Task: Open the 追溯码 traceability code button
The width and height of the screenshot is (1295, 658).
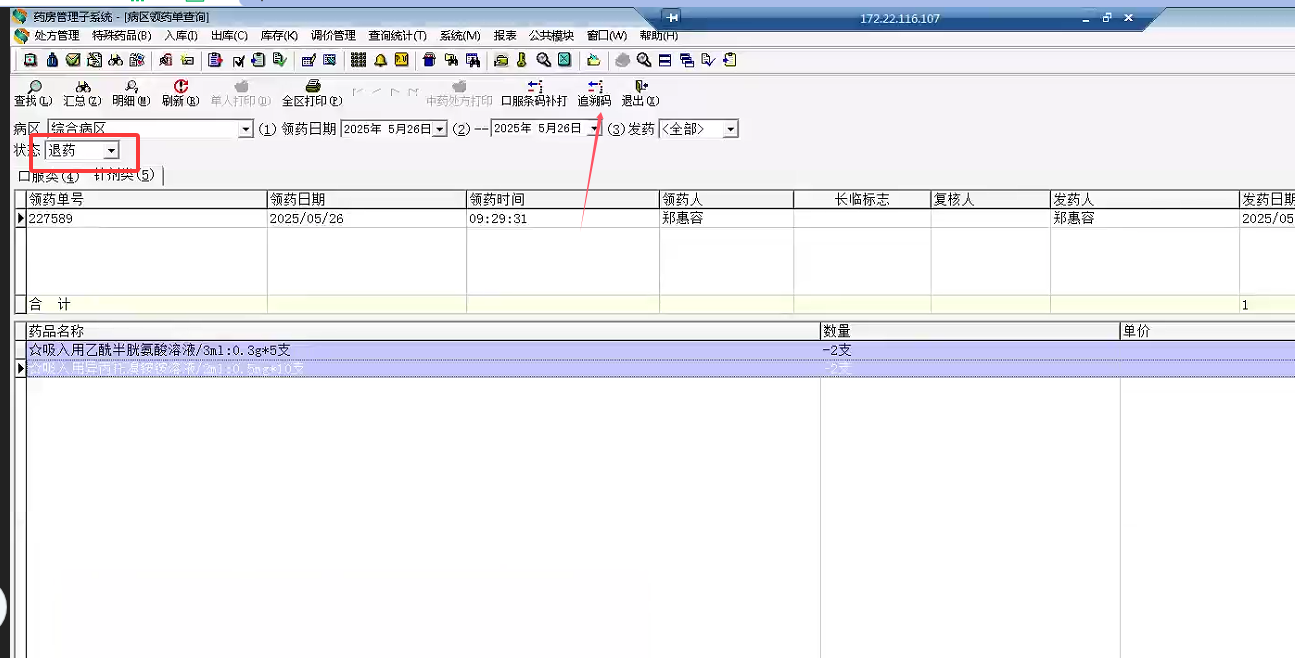Action: click(x=594, y=93)
